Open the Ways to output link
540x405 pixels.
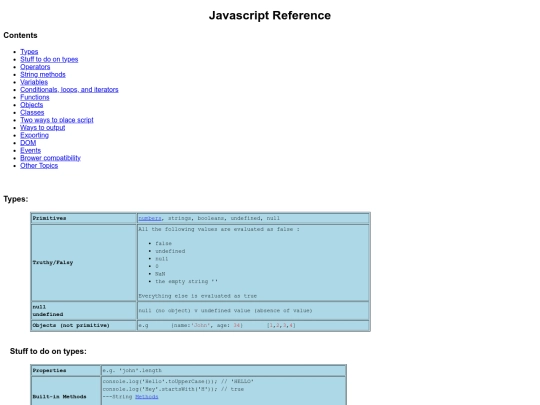[43, 127]
